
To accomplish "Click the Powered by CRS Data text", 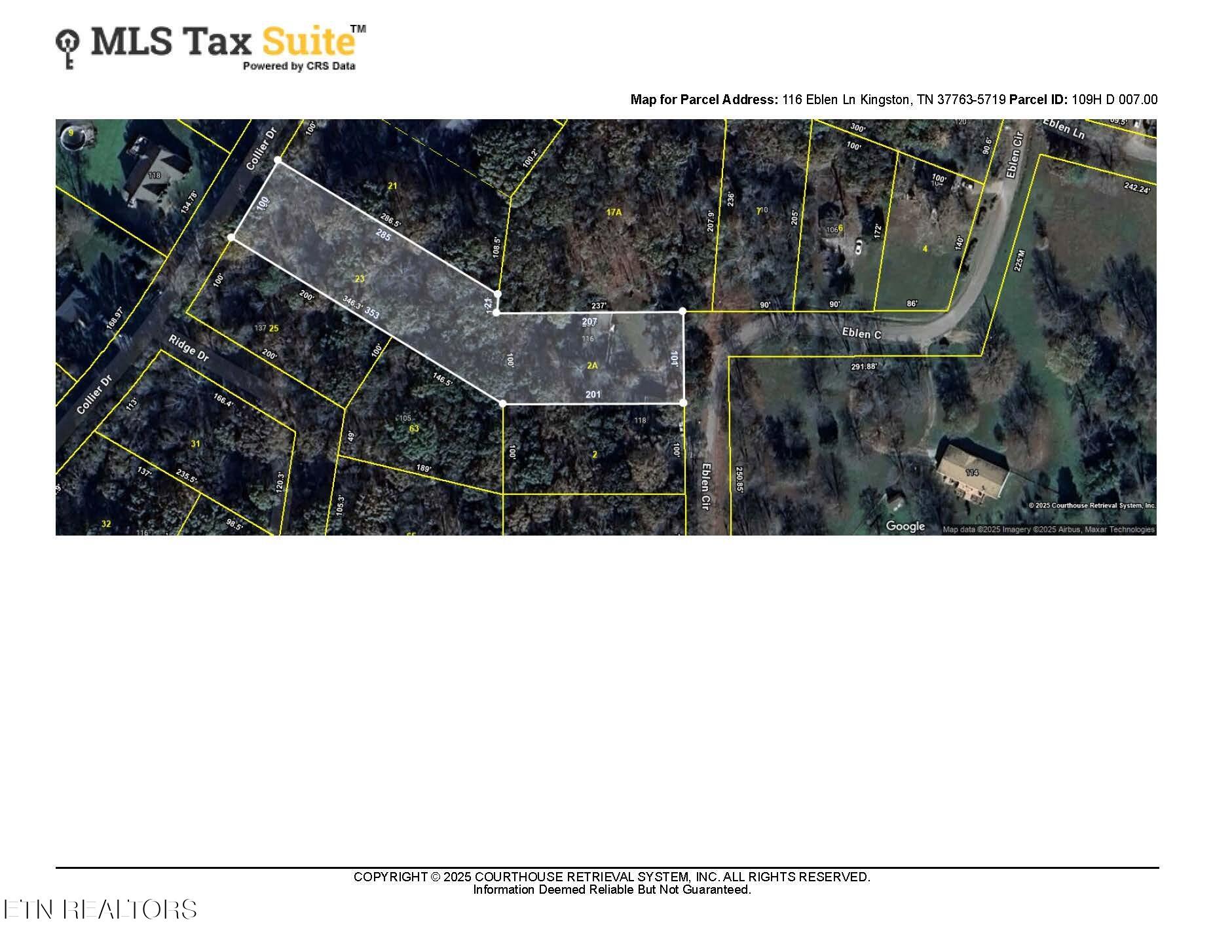I will (299, 66).
